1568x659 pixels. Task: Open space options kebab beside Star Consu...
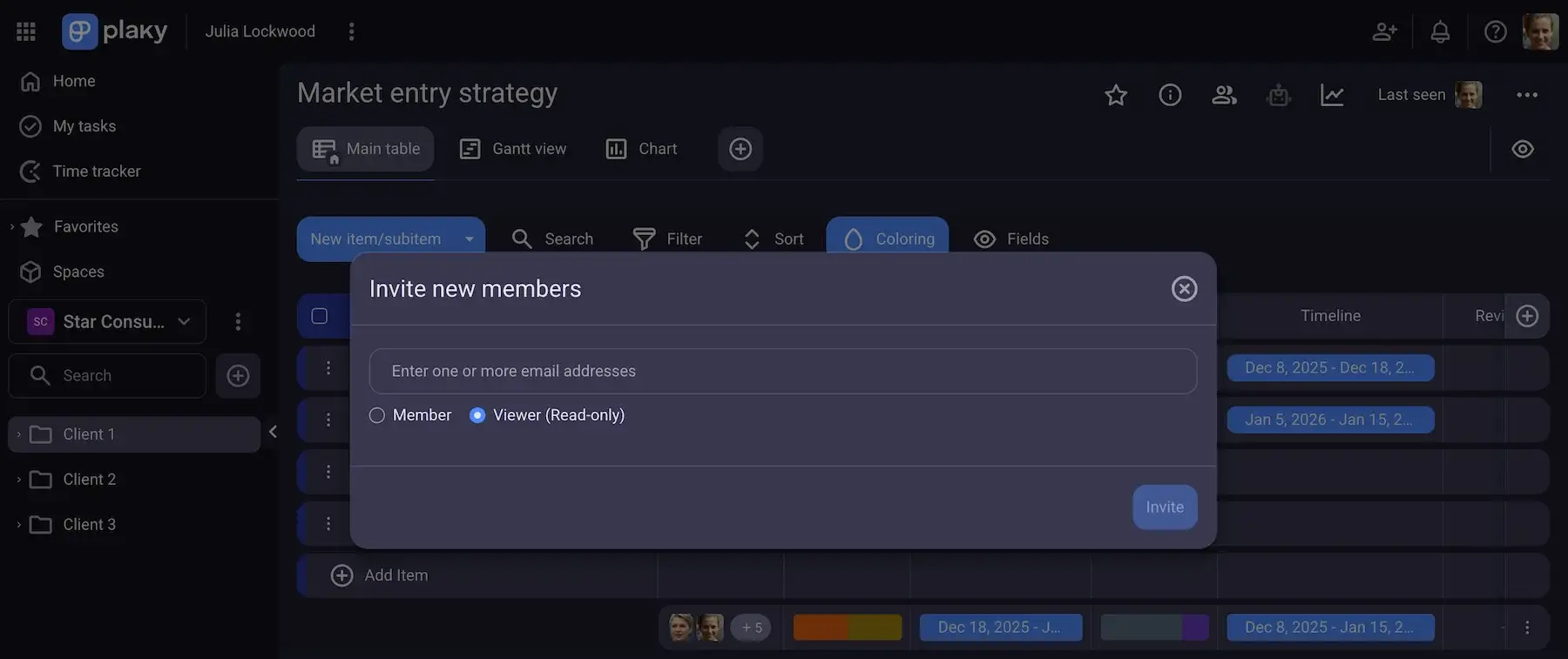pos(238,322)
